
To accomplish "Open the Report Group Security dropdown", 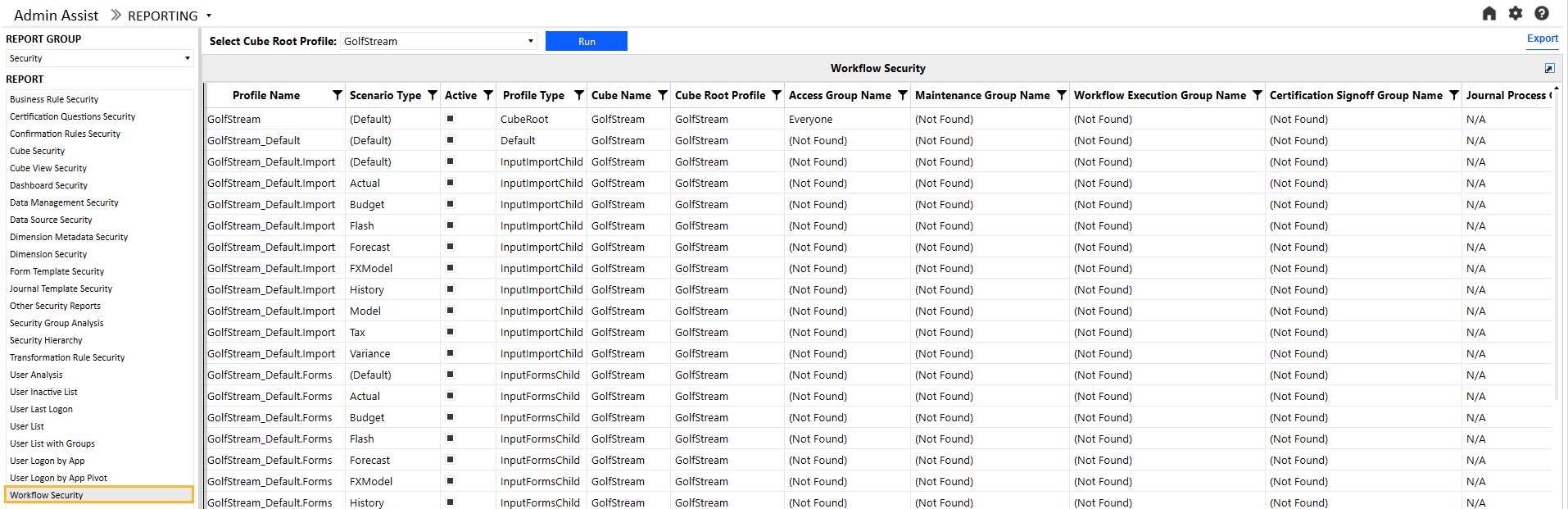I will (x=99, y=58).
